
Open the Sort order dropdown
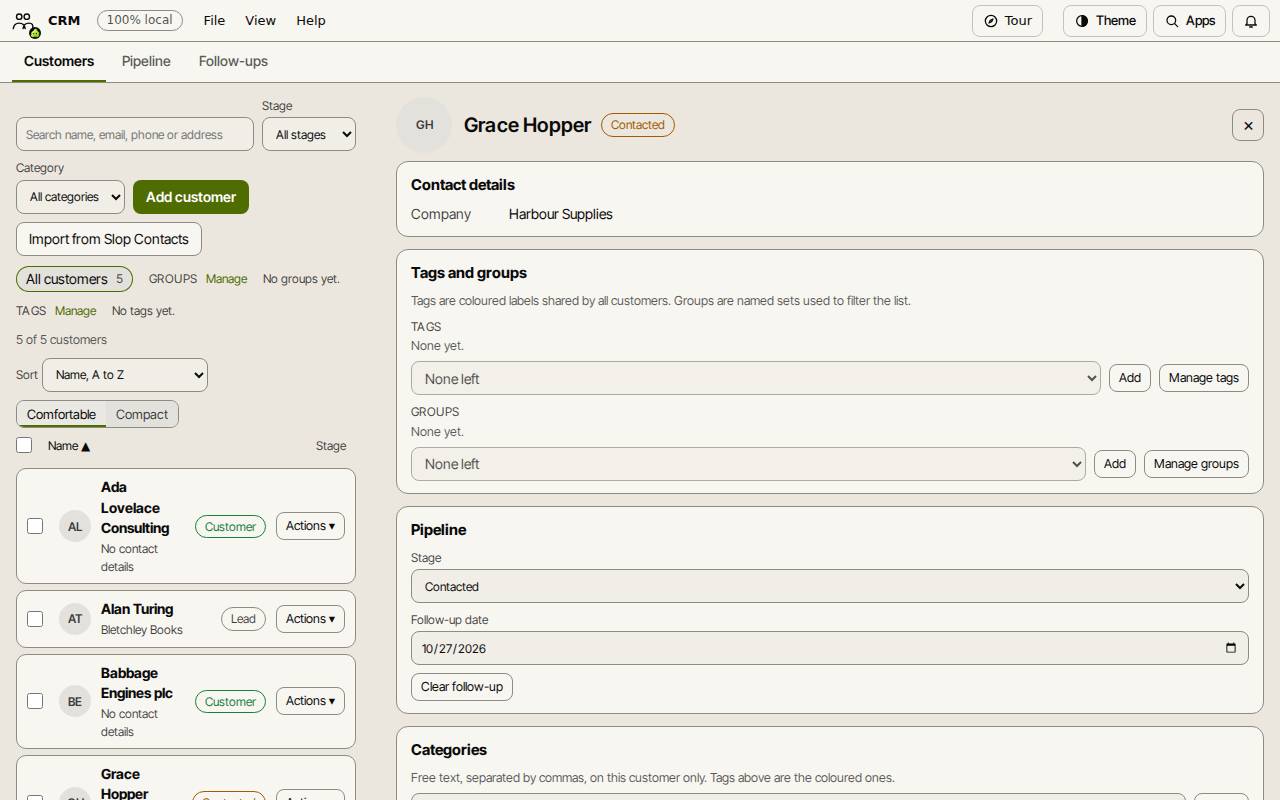[x=125, y=375]
